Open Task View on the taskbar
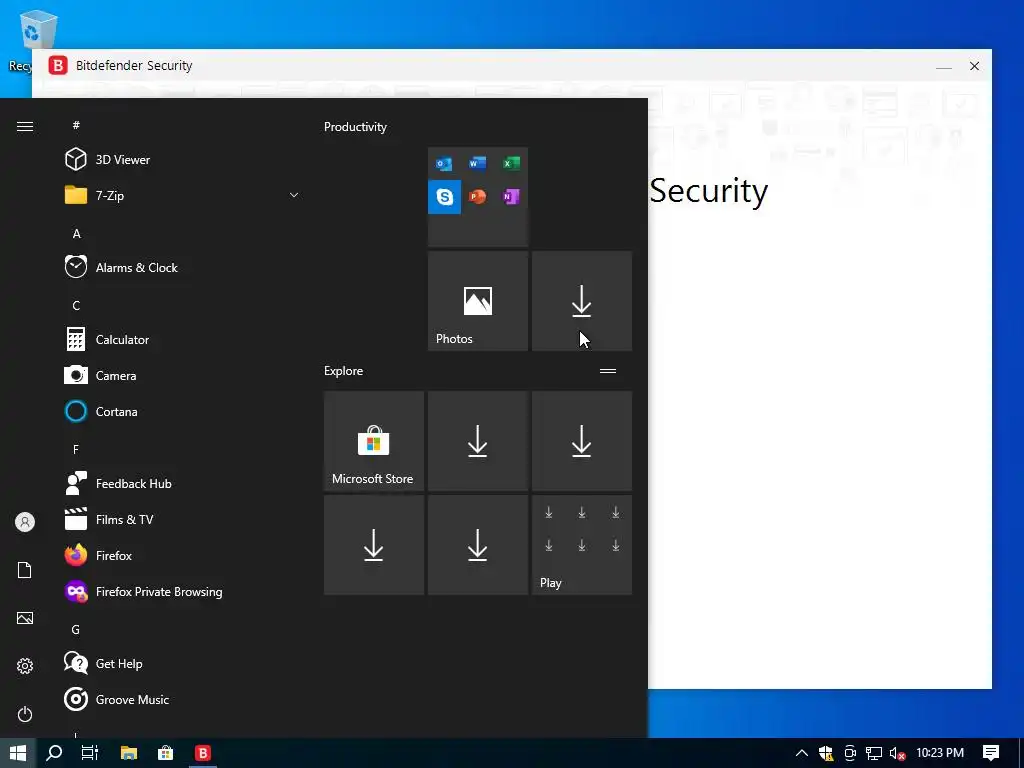This screenshot has height=768, width=1024. tap(90, 753)
